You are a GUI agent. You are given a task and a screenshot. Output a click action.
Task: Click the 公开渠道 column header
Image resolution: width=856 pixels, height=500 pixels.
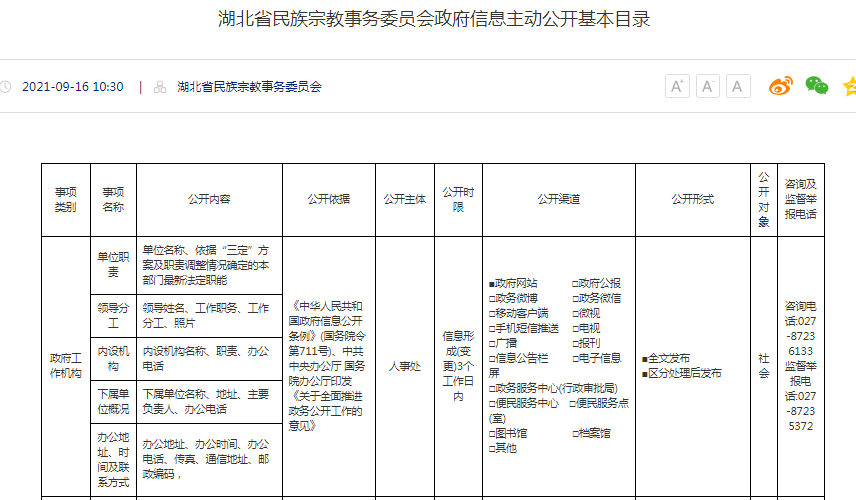point(558,199)
